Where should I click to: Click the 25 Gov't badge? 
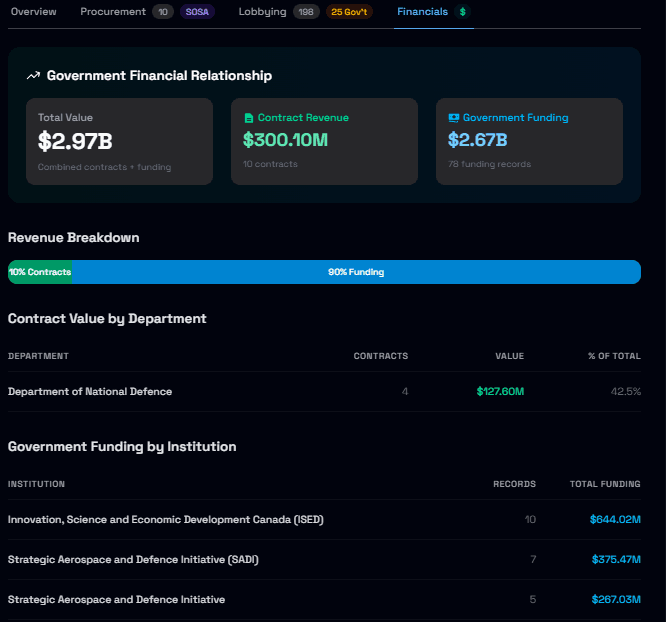tap(349, 12)
